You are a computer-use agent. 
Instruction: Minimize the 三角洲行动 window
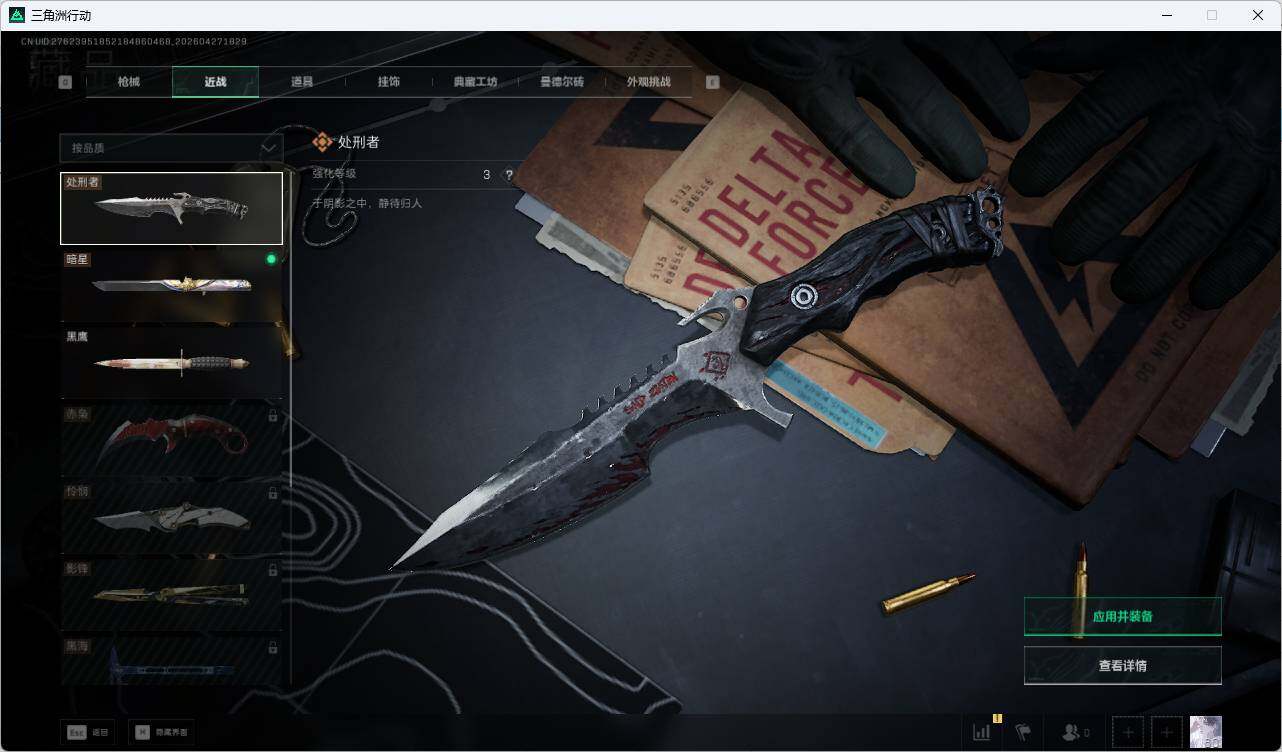click(x=1167, y=15)
